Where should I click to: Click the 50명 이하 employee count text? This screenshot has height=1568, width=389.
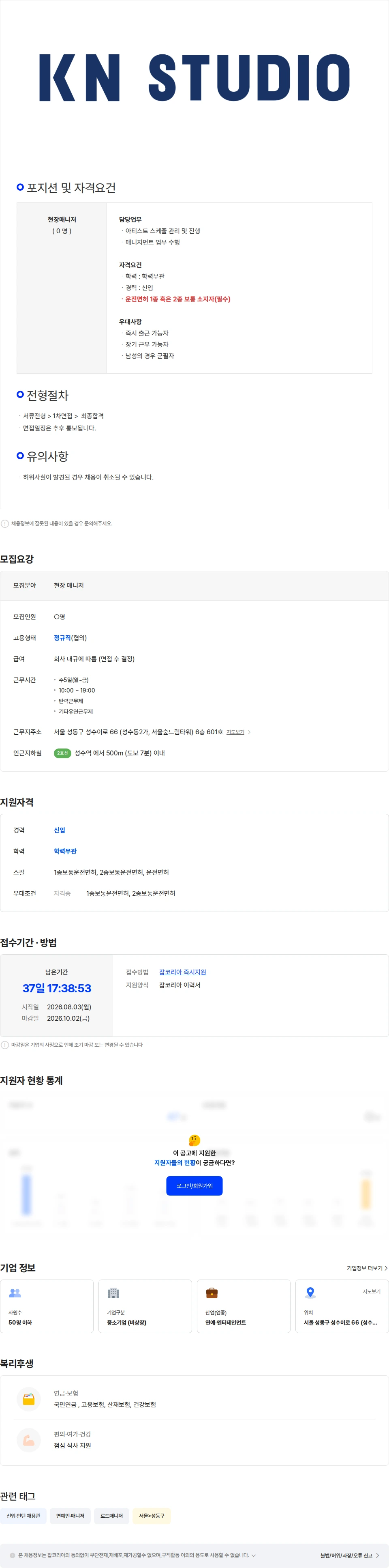tap(20, 1323)
